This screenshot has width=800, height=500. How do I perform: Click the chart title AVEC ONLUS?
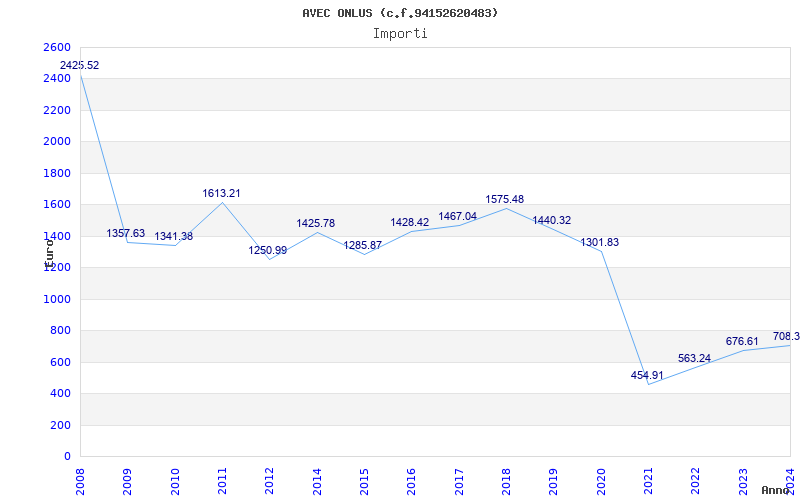click(x=400, y=13)
